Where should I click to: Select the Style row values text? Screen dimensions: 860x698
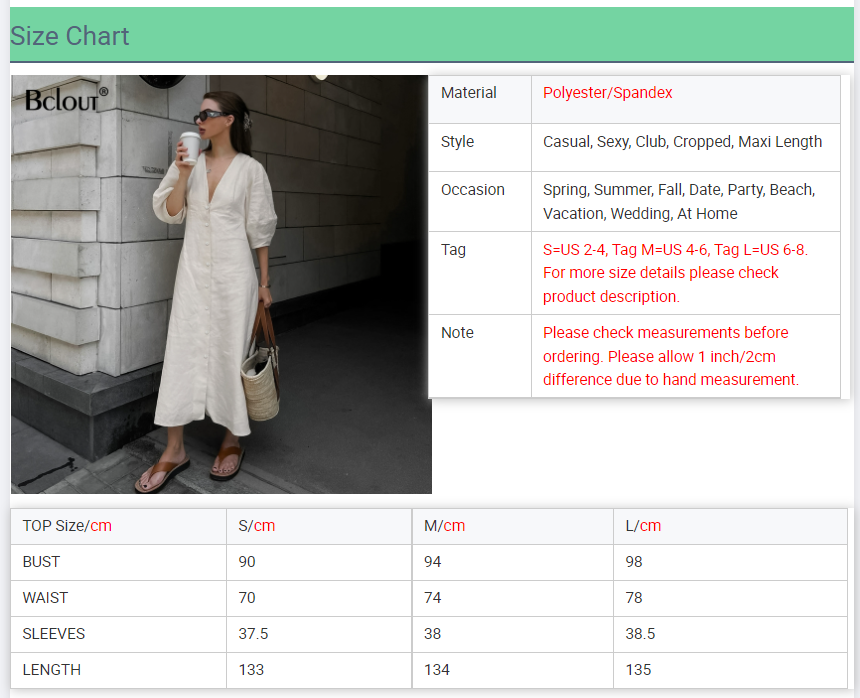tap(682, 142)
